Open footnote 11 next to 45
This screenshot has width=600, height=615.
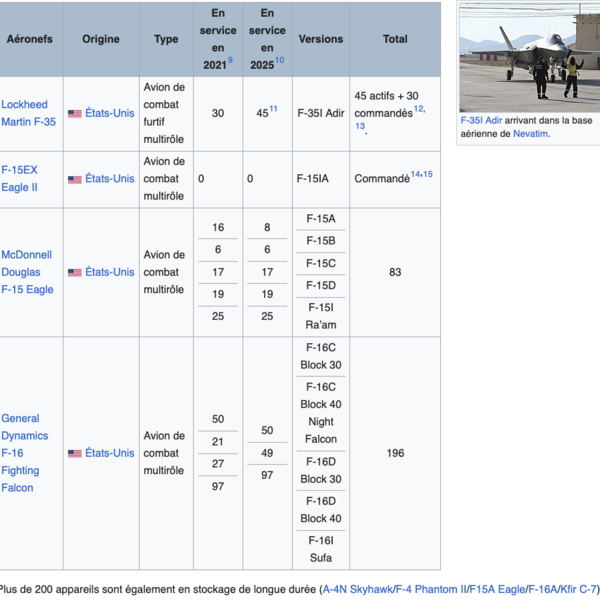coord(273,109)
